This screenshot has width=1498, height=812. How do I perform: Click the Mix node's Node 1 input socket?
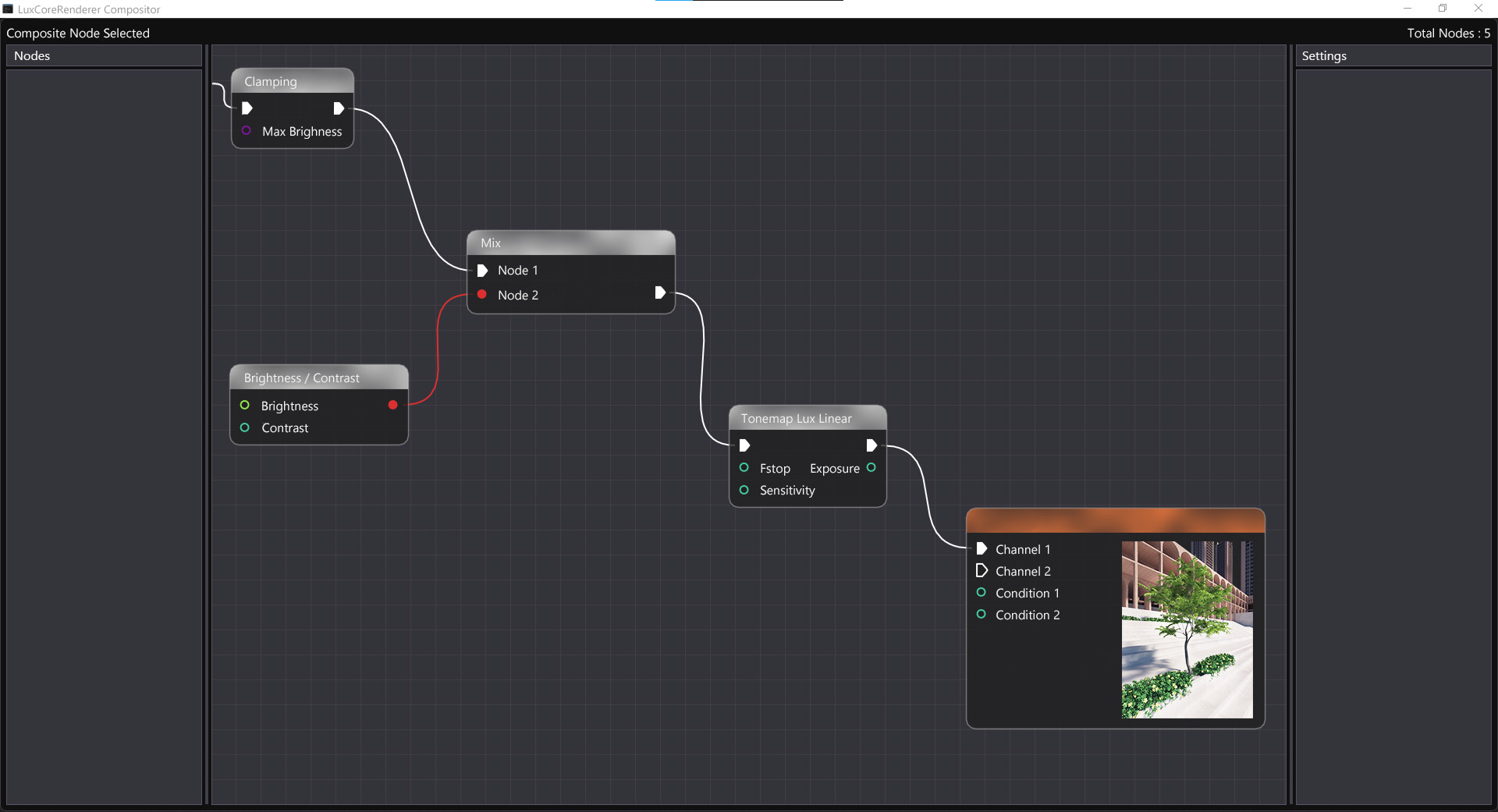click(482, 271)
